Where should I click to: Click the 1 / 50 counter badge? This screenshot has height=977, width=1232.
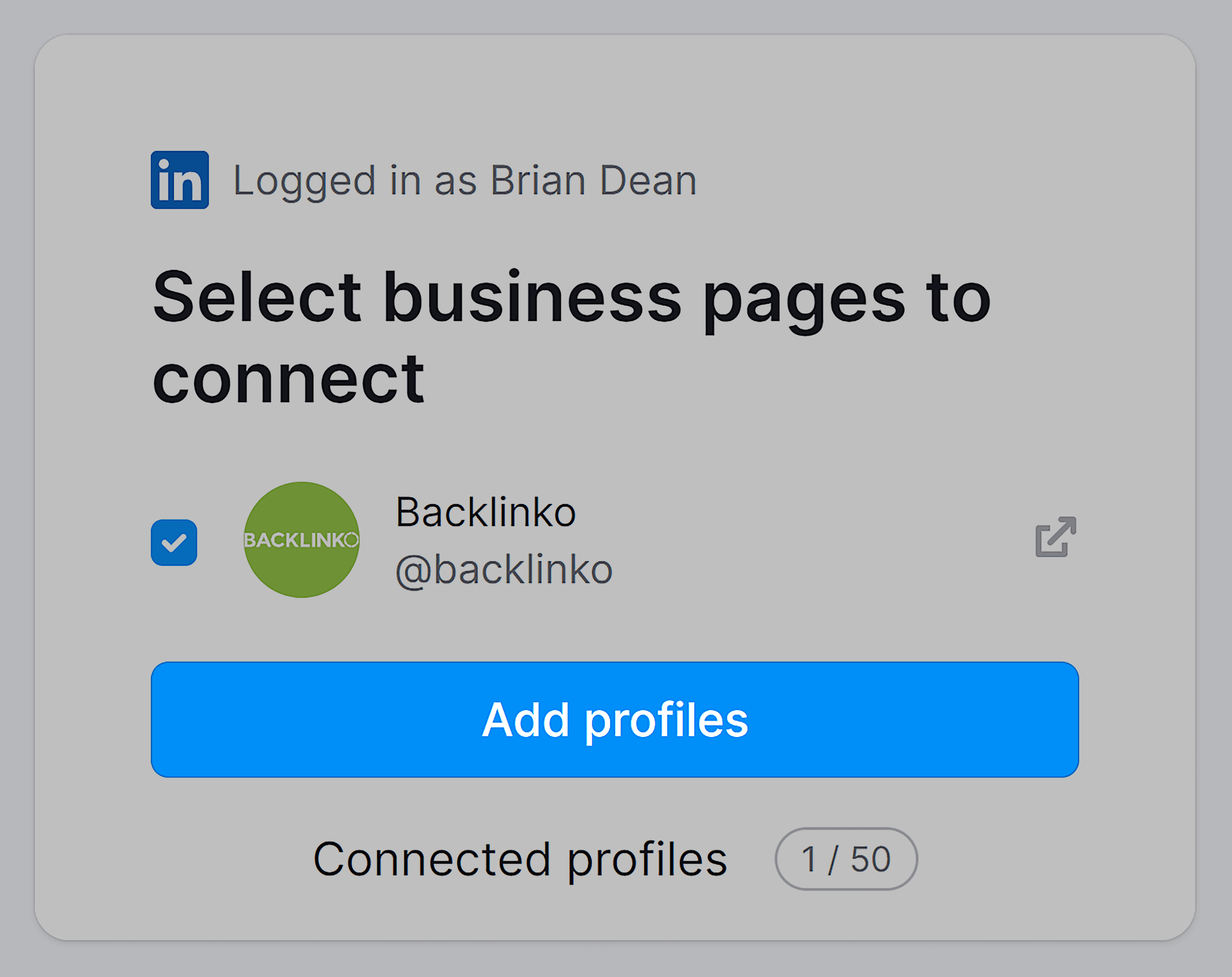[846, 859]
